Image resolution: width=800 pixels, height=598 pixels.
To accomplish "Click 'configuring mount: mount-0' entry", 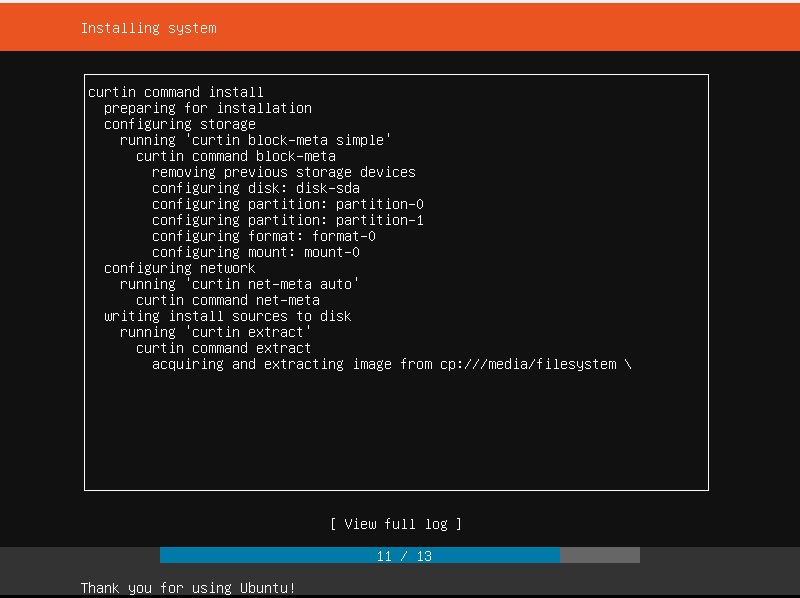I will 256,252.
